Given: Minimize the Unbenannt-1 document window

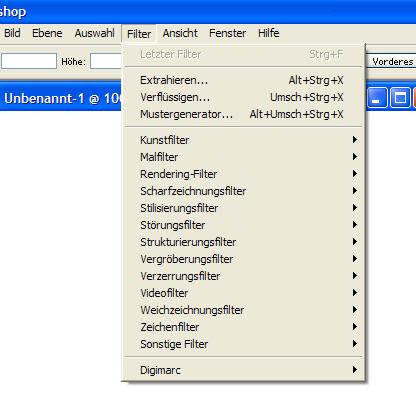Looking at the screenshot, I should coord(377,98).
